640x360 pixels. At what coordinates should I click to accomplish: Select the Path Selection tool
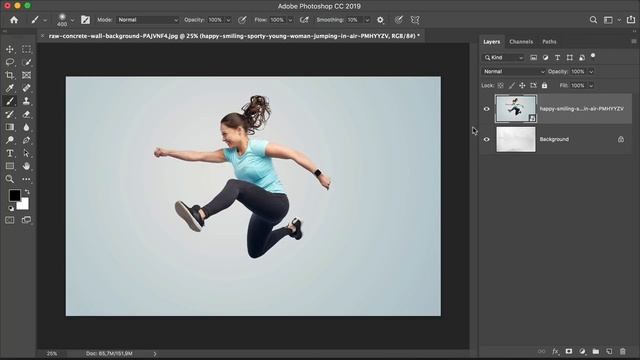coord(26,153)
